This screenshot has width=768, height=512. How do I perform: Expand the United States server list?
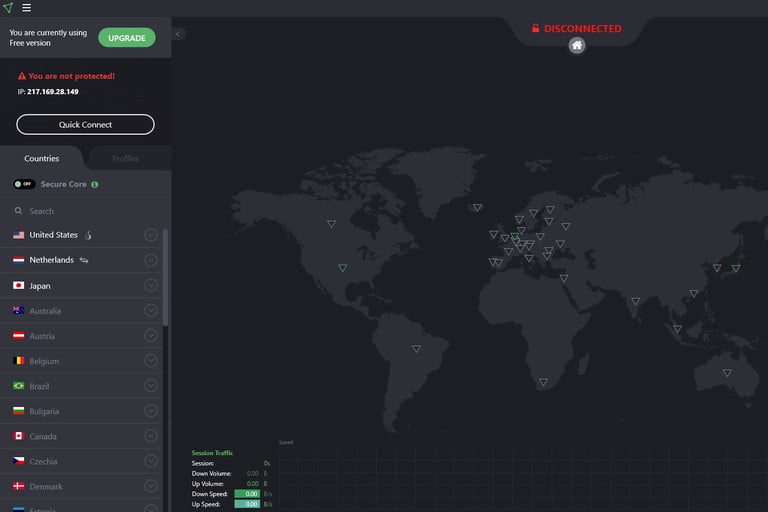point(151,235)
